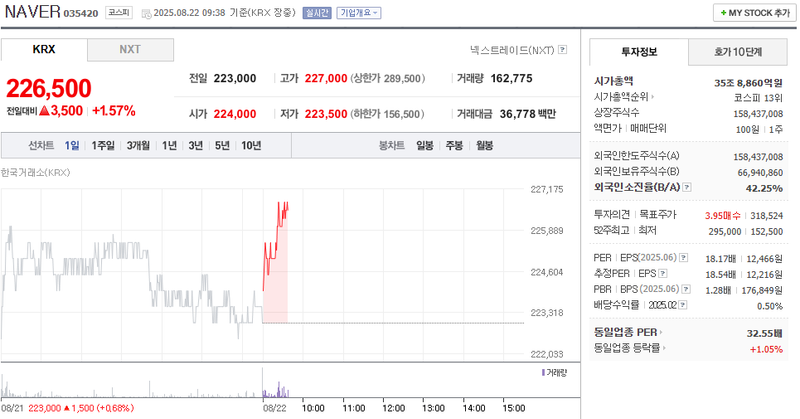
Task: Click the 전일 value 223,000
Action: (235, 79)
